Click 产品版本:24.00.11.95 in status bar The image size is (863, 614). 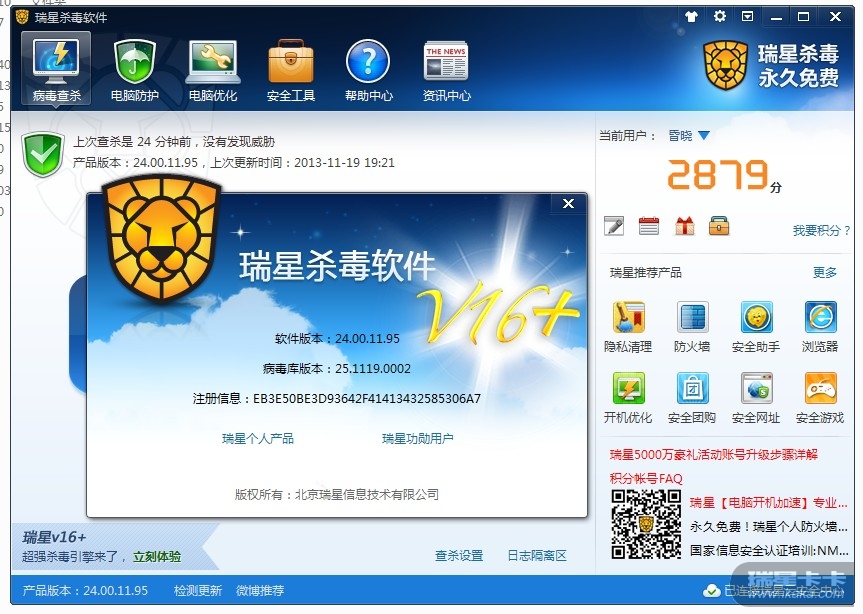[85, 590]
